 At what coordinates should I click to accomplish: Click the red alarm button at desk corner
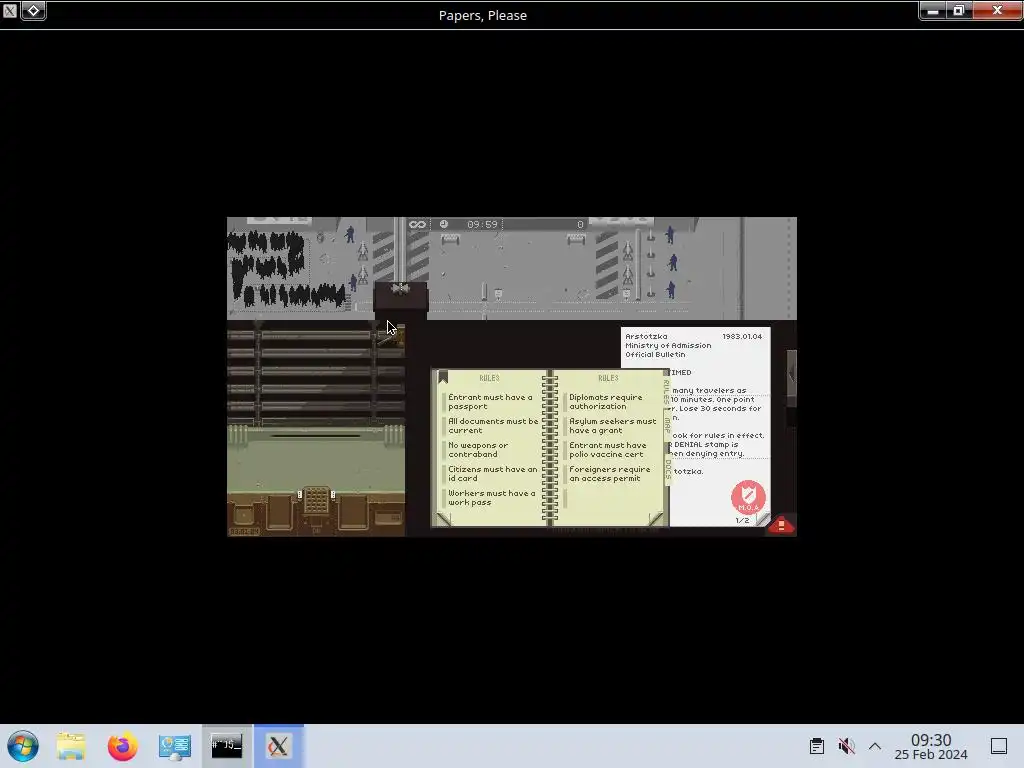[x=781, y=524]
